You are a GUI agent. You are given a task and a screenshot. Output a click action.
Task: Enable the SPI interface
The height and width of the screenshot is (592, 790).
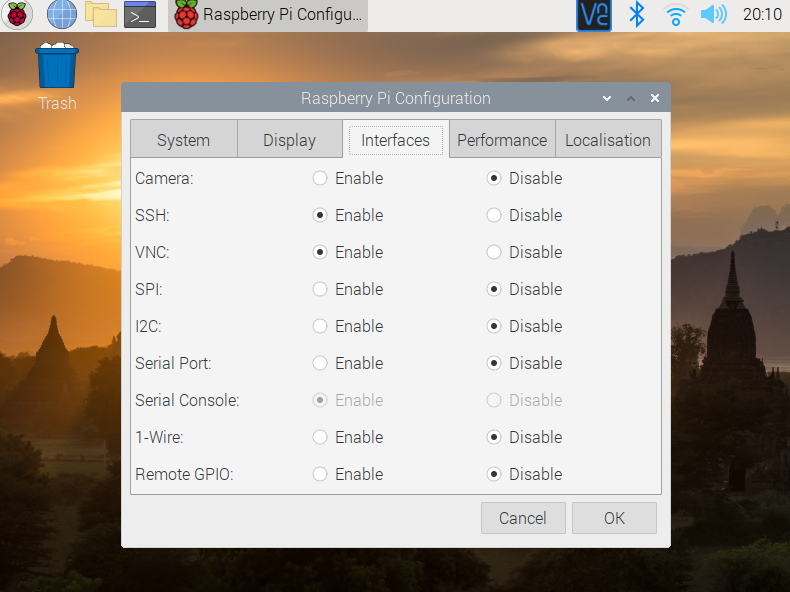tap(348, 289)
